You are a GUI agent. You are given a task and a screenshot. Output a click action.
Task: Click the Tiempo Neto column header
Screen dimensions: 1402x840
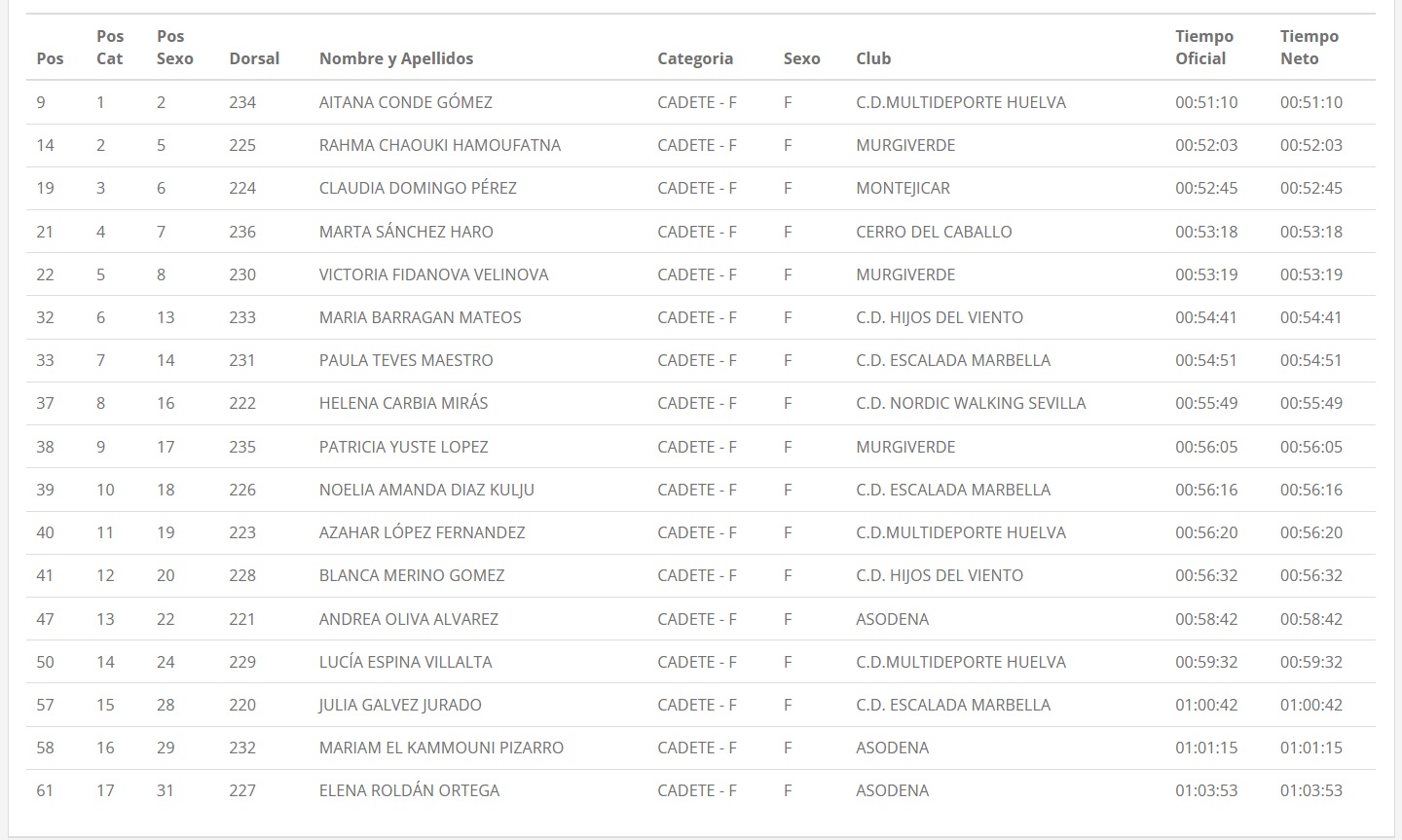1309,48
